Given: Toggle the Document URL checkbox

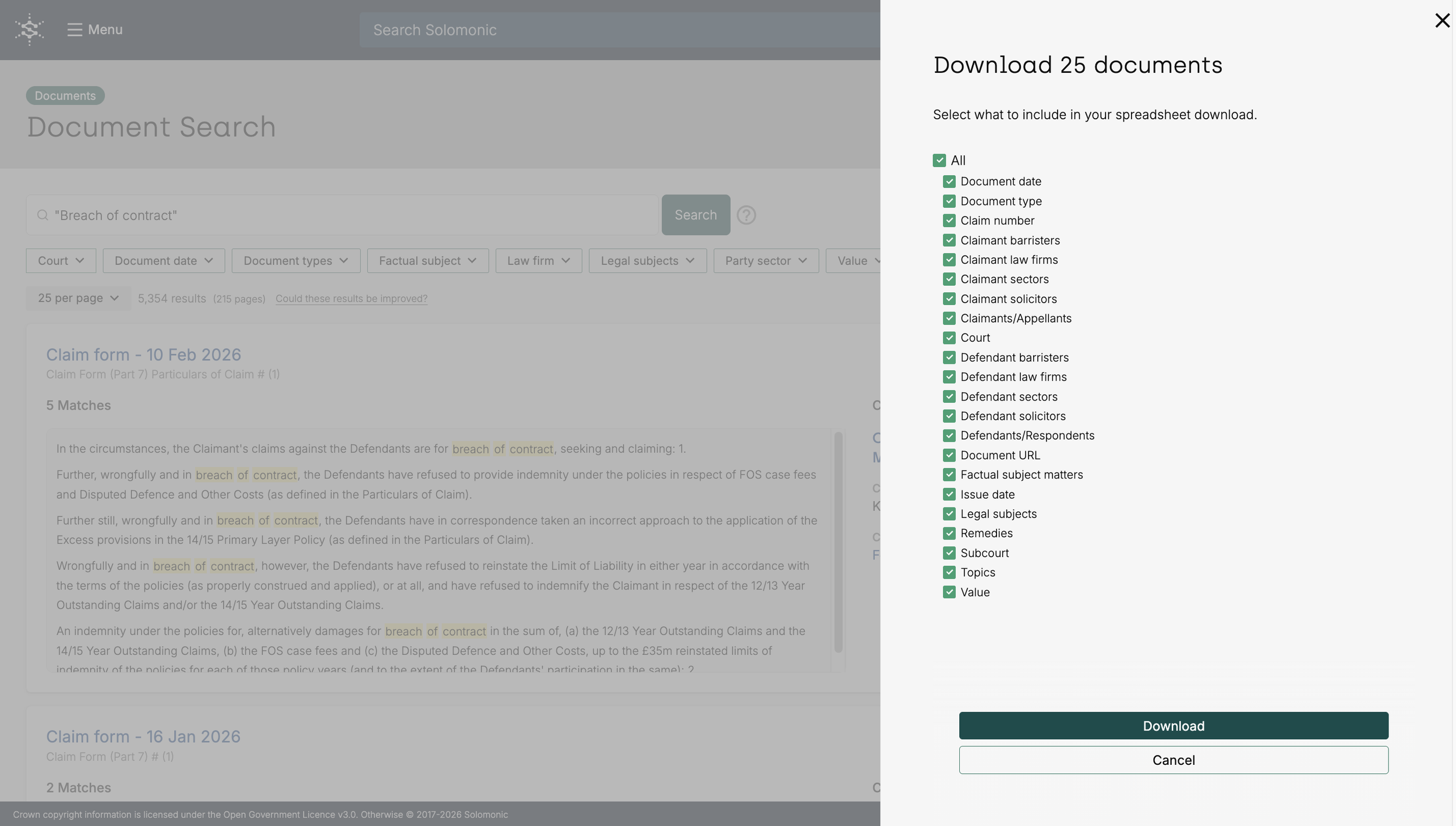Looking at the screenshot, I should pyautogui.click(x=949, y=455).
